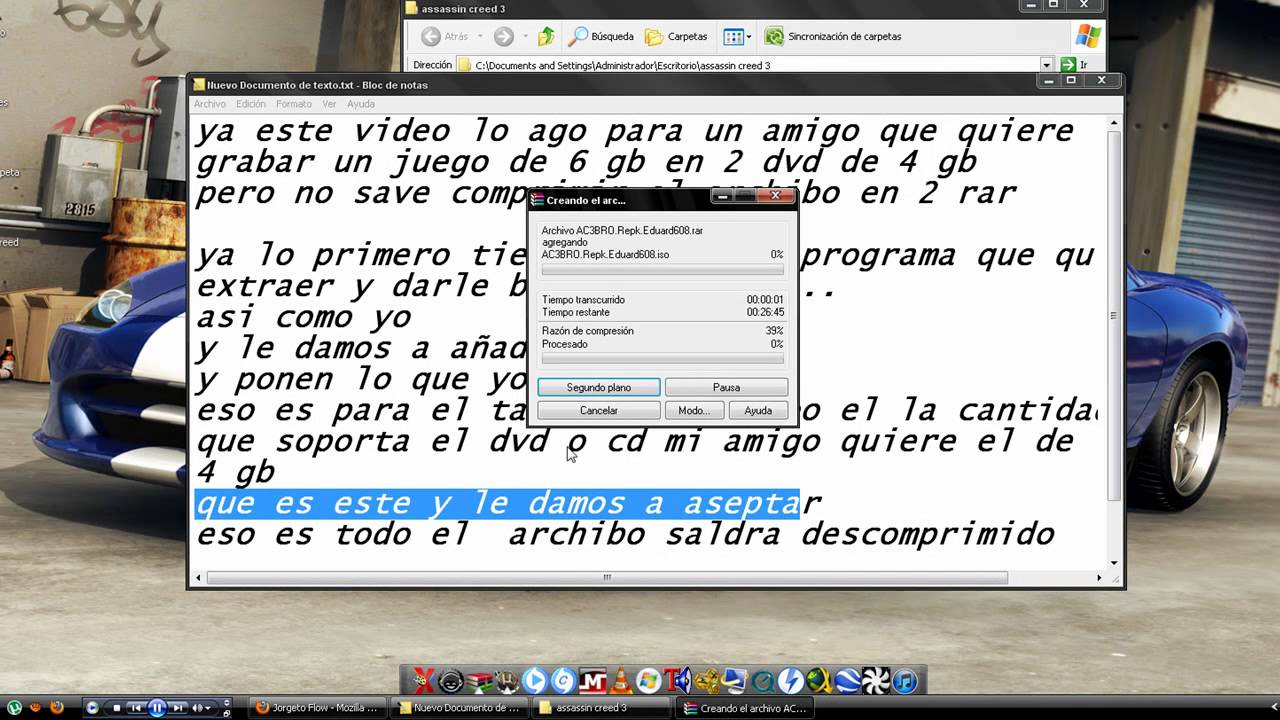This screenshot has height=720, width=1280.
Task: Click the Ir go button
Action: [x=1076, y=65]
